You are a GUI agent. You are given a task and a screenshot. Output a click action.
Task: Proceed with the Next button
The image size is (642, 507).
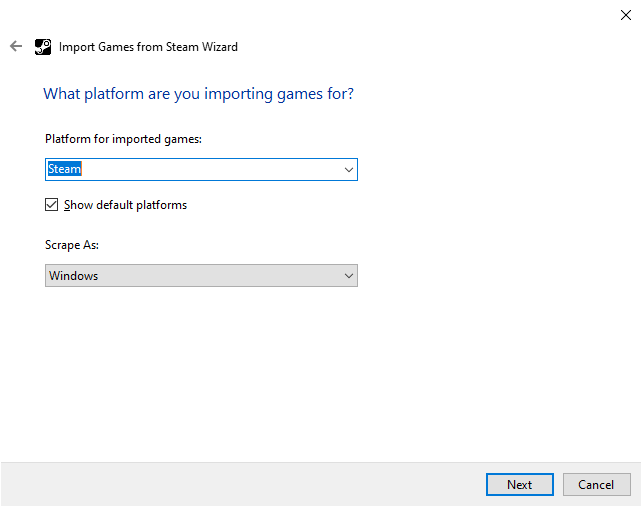pos(520,484)
